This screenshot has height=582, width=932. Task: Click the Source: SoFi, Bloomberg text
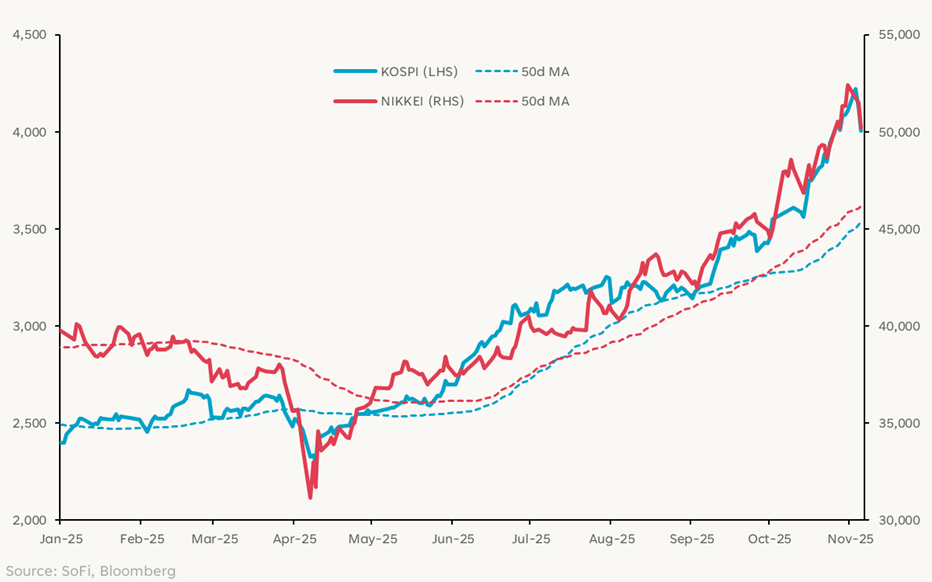[89, 570]
